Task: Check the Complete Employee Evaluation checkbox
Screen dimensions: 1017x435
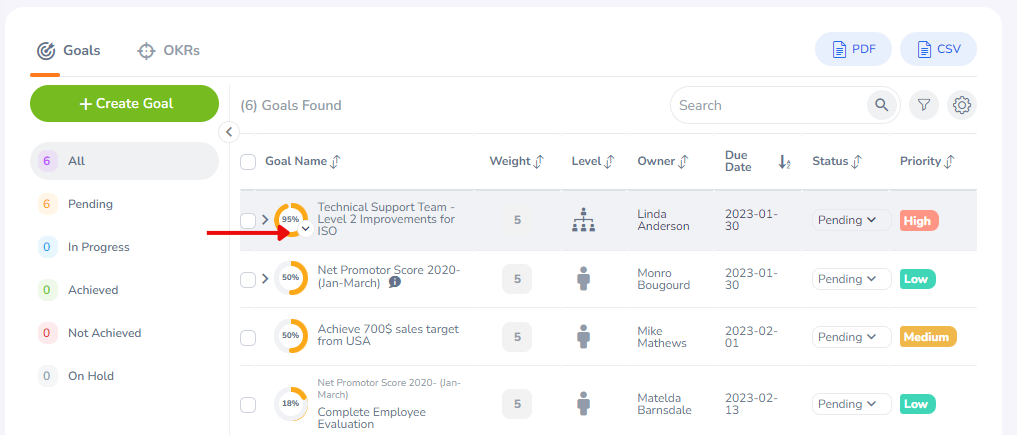Action: [248, 405]
